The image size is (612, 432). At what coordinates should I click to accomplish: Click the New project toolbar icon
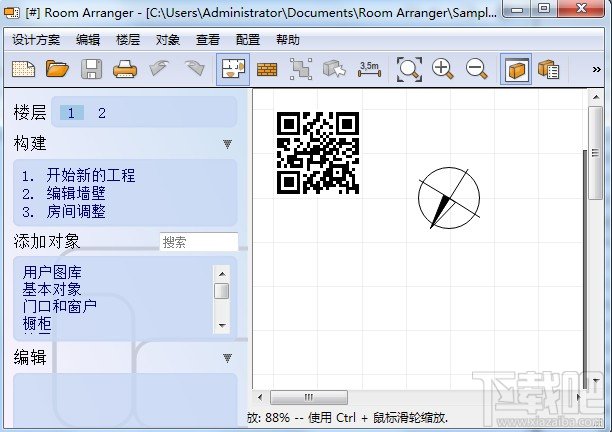23,69
